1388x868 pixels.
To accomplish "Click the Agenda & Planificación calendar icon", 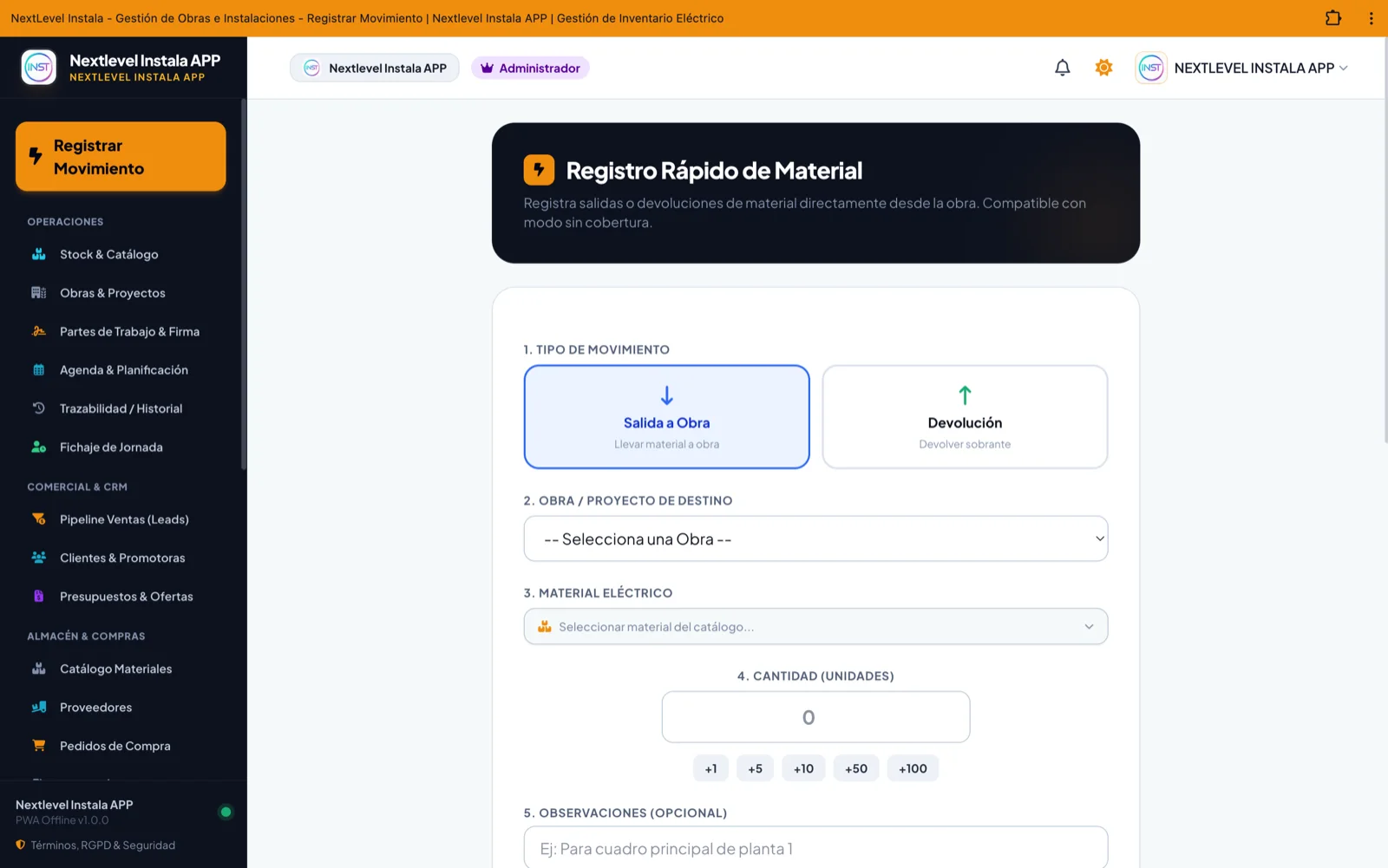I will tap(39, 370).
